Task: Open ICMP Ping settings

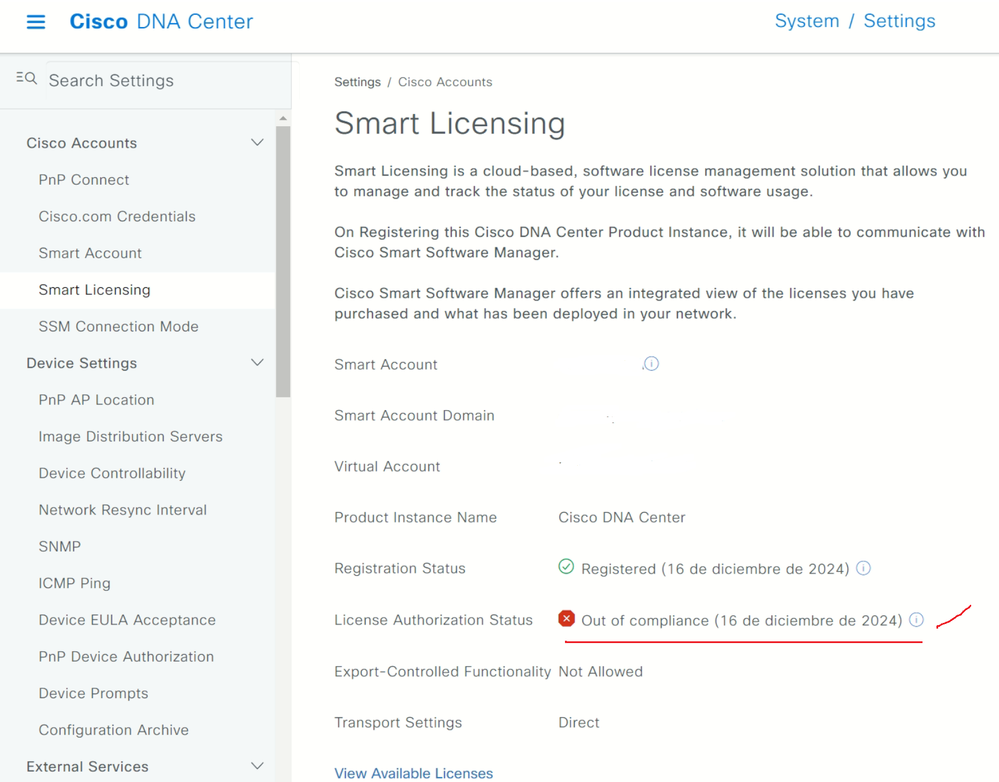Action: [x=74, y=583]
